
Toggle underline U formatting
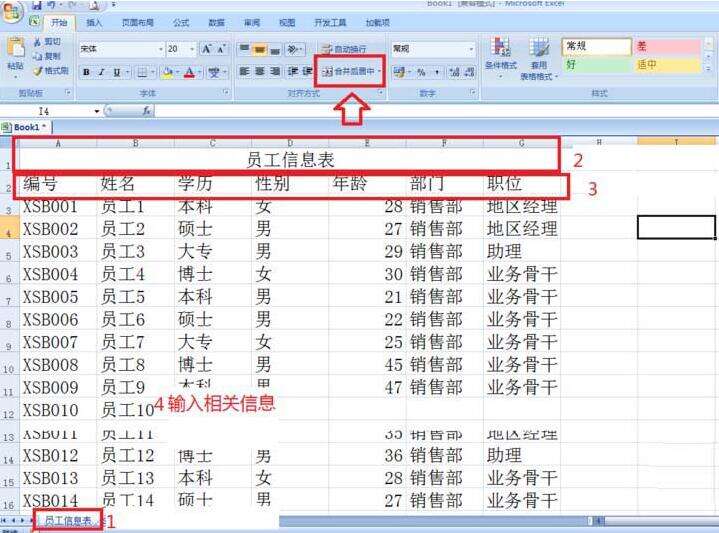click(116, 72)
